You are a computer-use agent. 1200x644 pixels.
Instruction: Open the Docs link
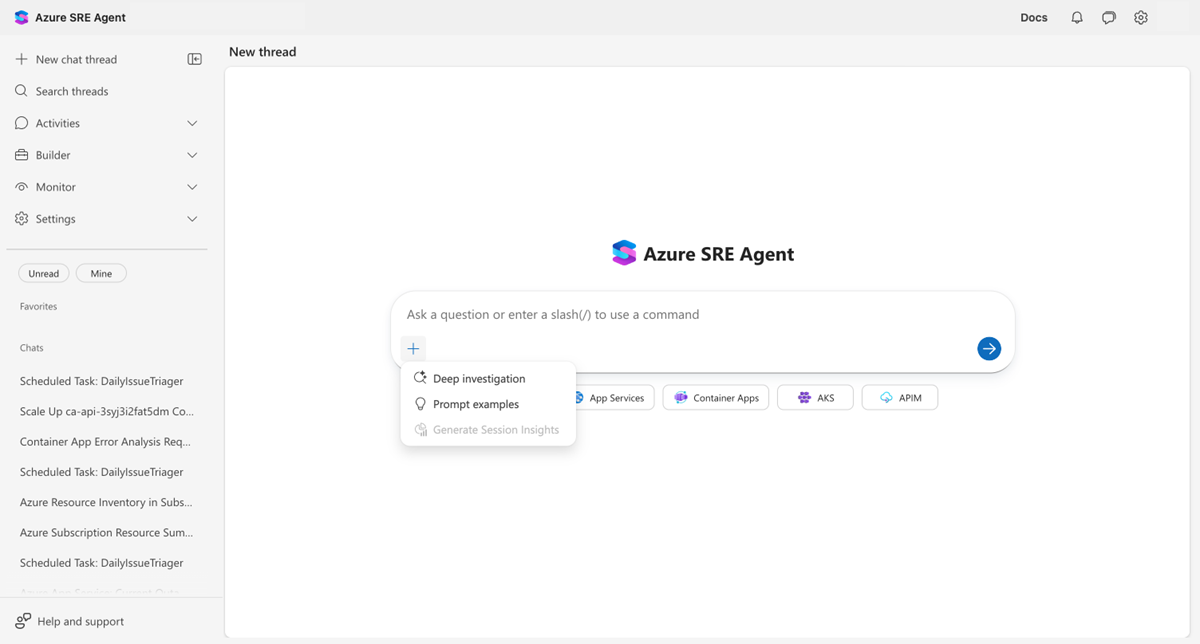[1034, 18]
